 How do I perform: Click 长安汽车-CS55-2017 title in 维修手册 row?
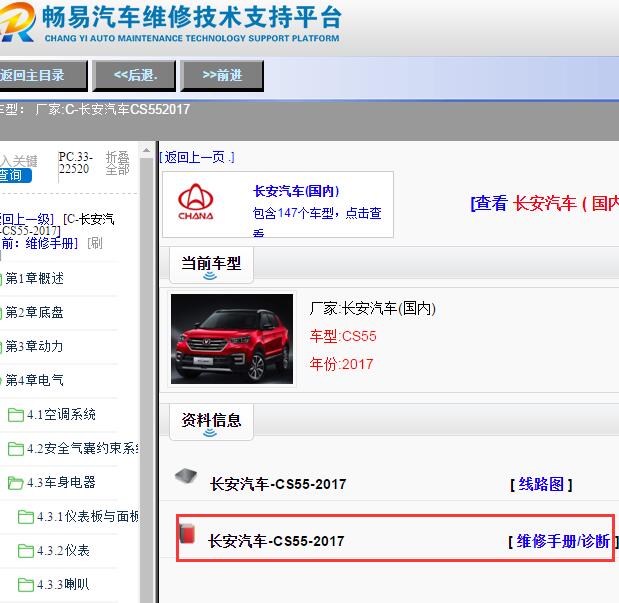276,541
